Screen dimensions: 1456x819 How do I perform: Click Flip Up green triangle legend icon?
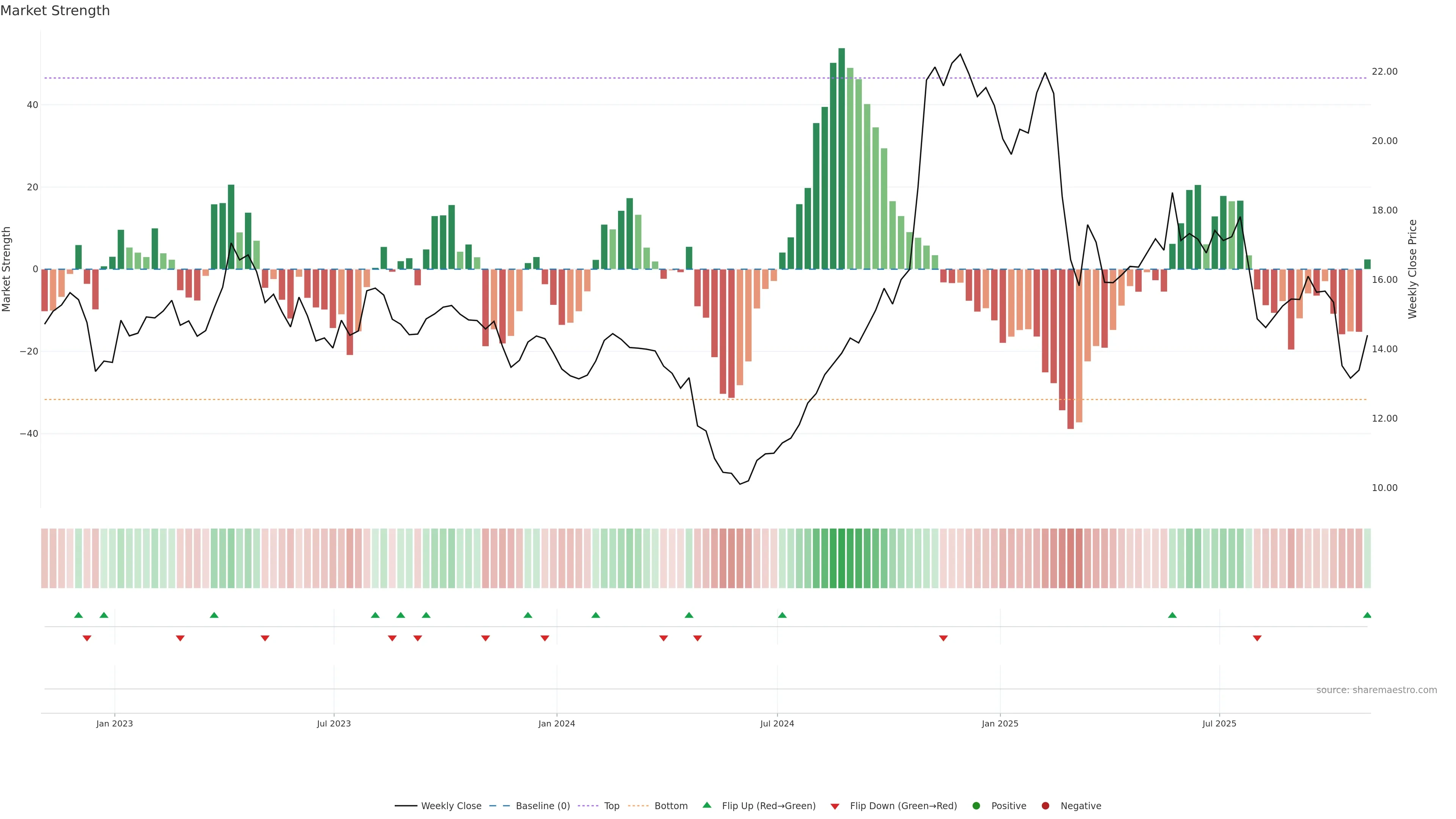coord(706,805)
